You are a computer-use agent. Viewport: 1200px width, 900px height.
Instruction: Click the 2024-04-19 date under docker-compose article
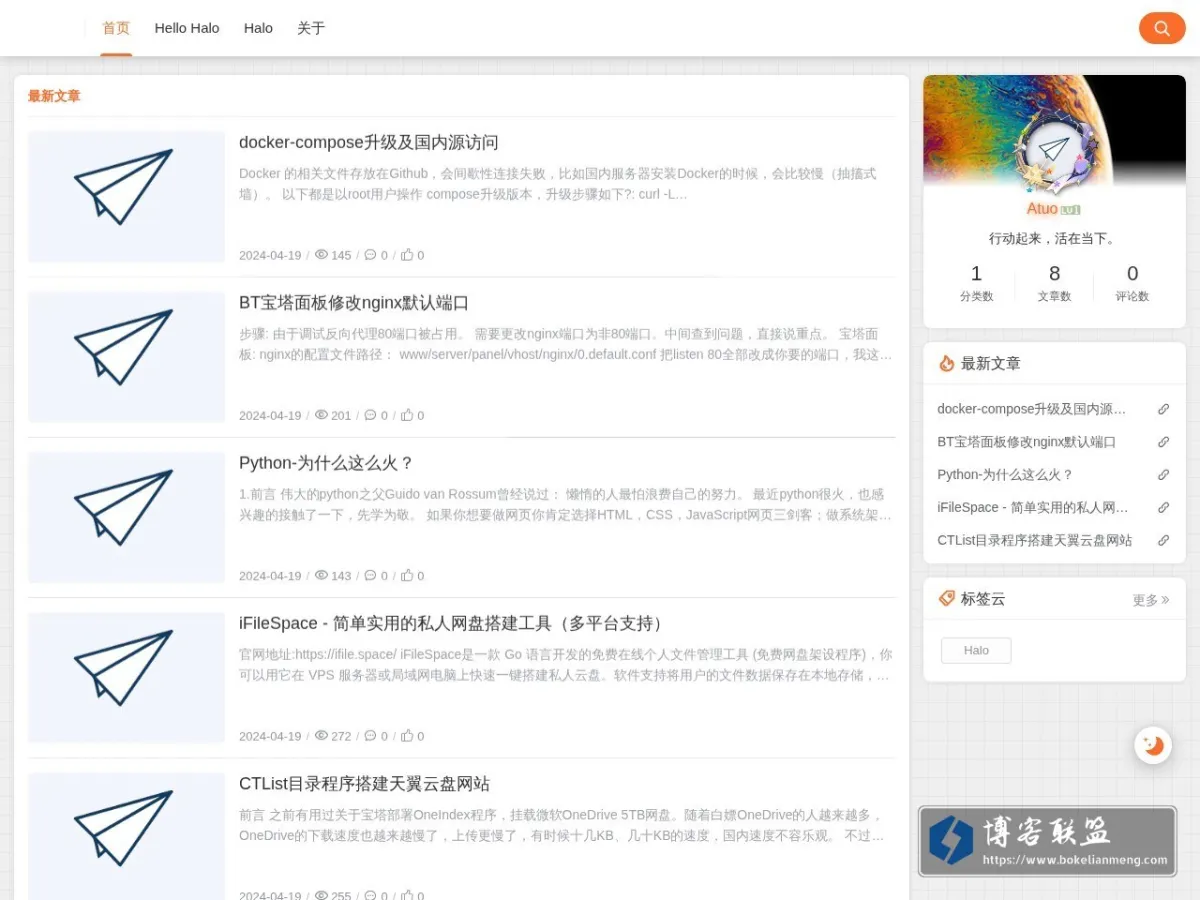click(x=270, y=255)
